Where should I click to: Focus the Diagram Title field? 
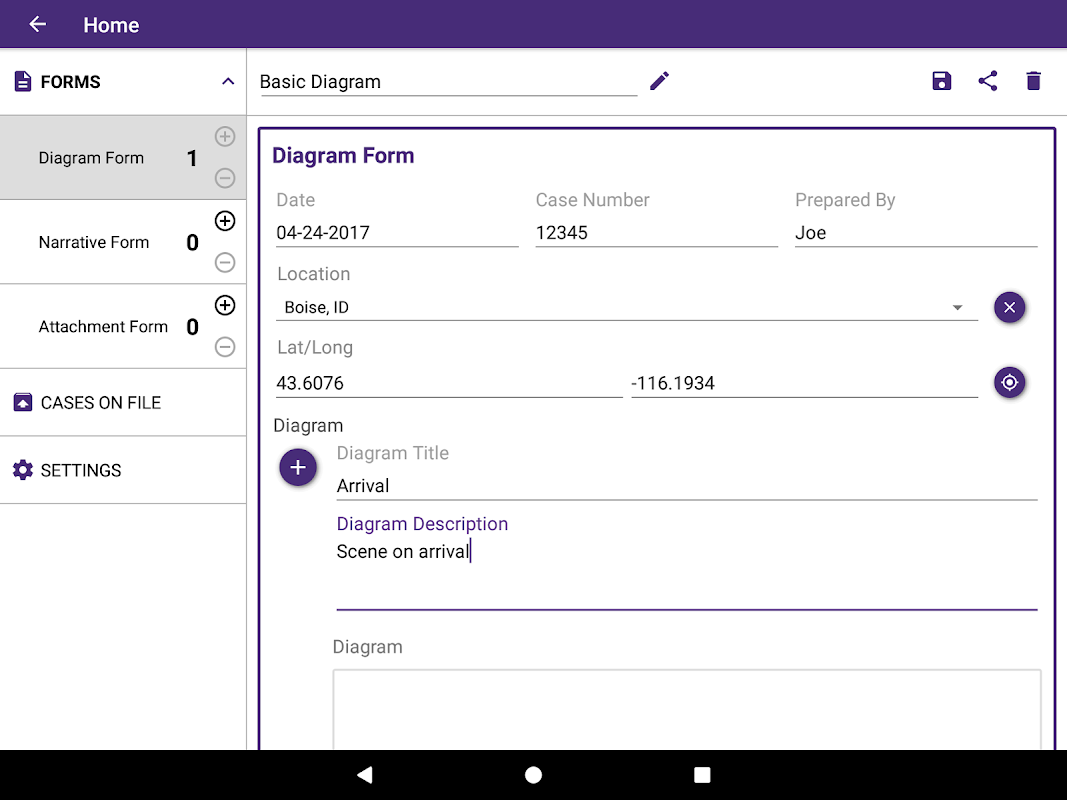[686, 486]
